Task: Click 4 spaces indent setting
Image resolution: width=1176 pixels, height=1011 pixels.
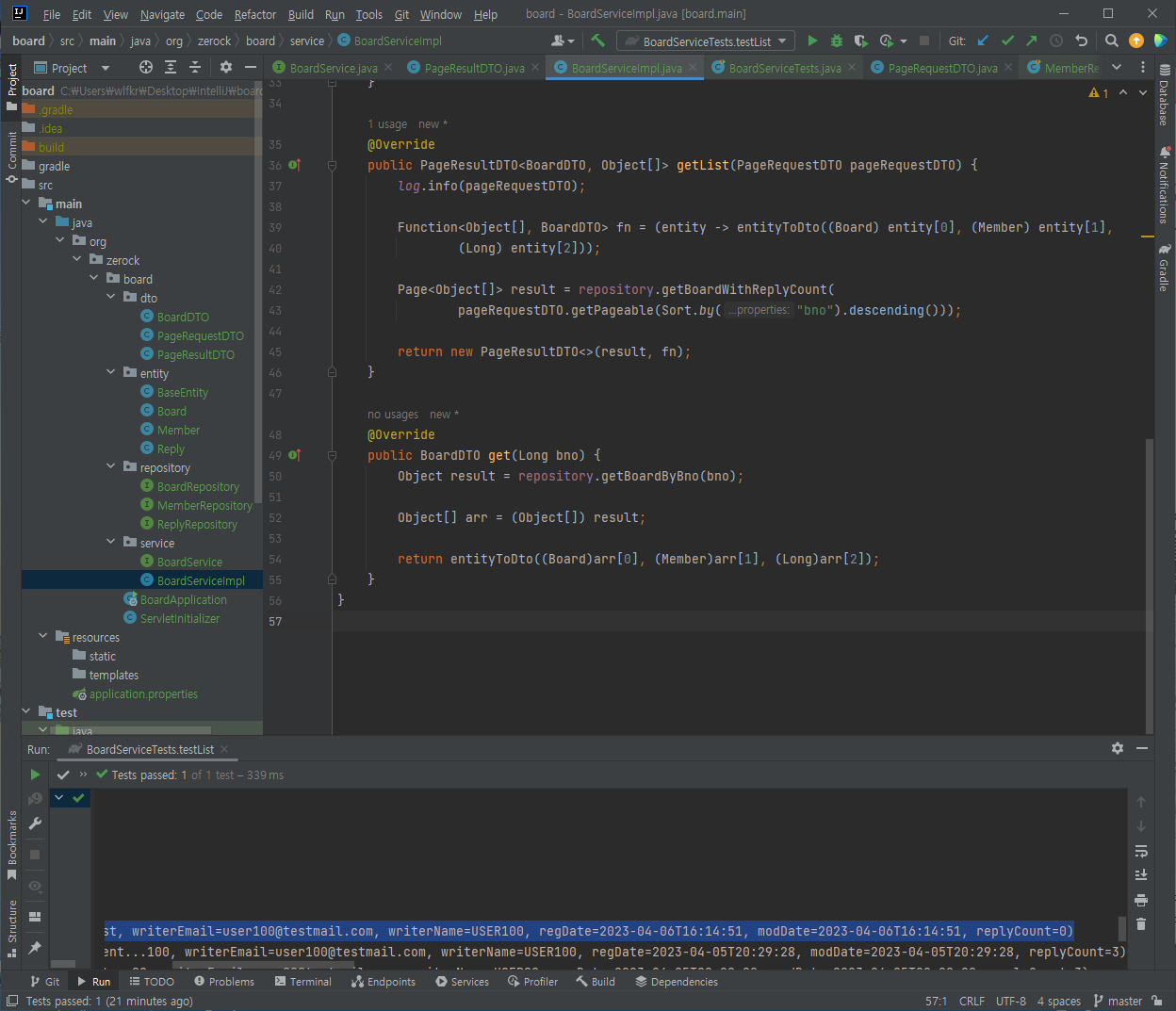Action: coord(1058,1001)
